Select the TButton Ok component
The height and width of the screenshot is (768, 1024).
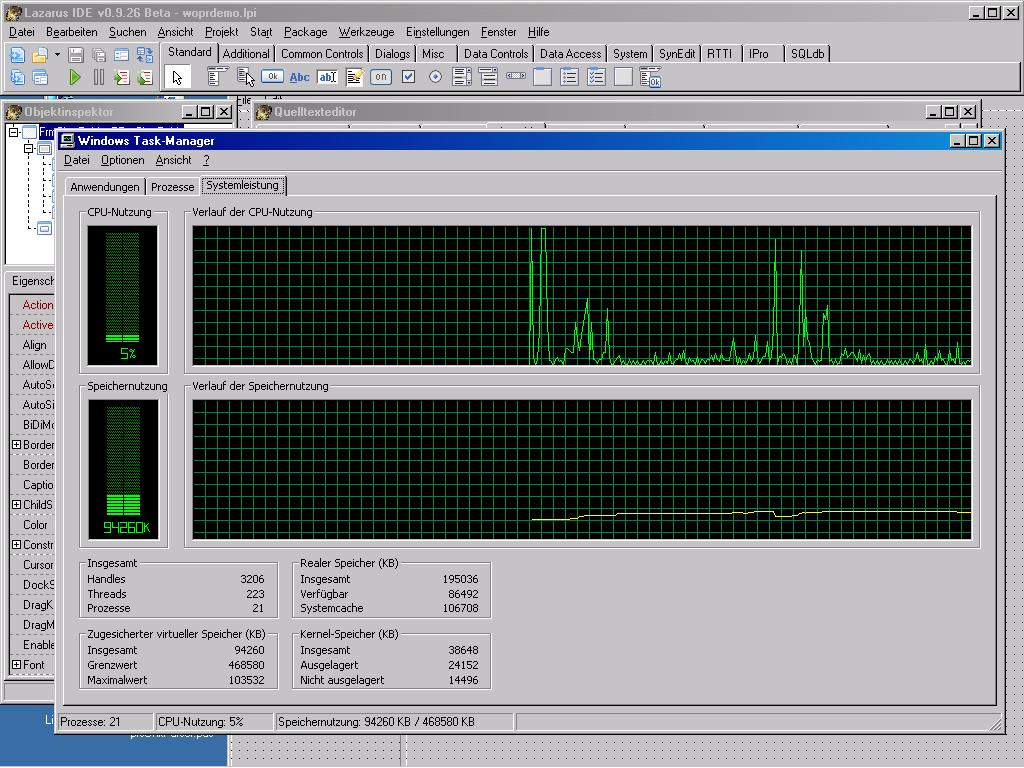point(272,77)
